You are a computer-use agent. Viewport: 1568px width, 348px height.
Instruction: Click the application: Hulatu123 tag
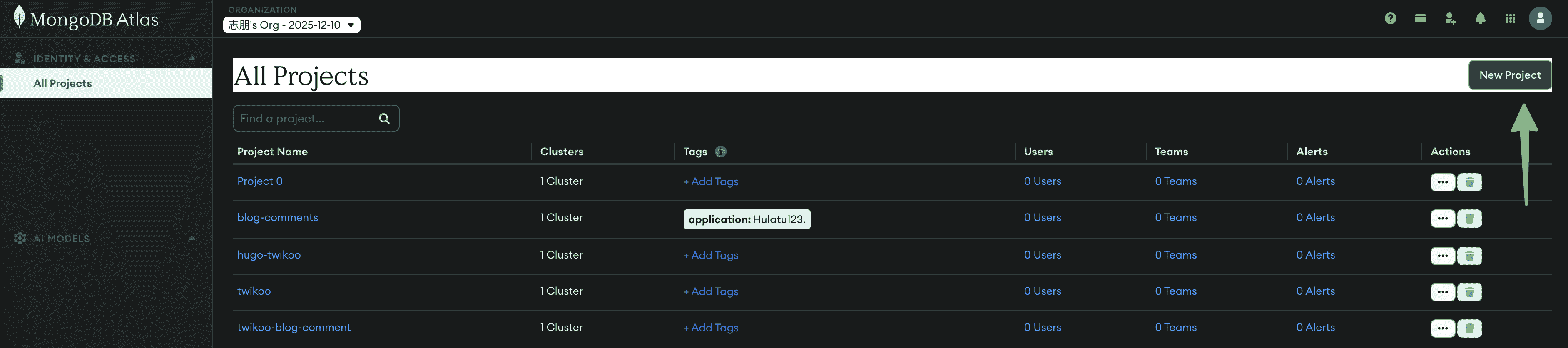(747, 220)
